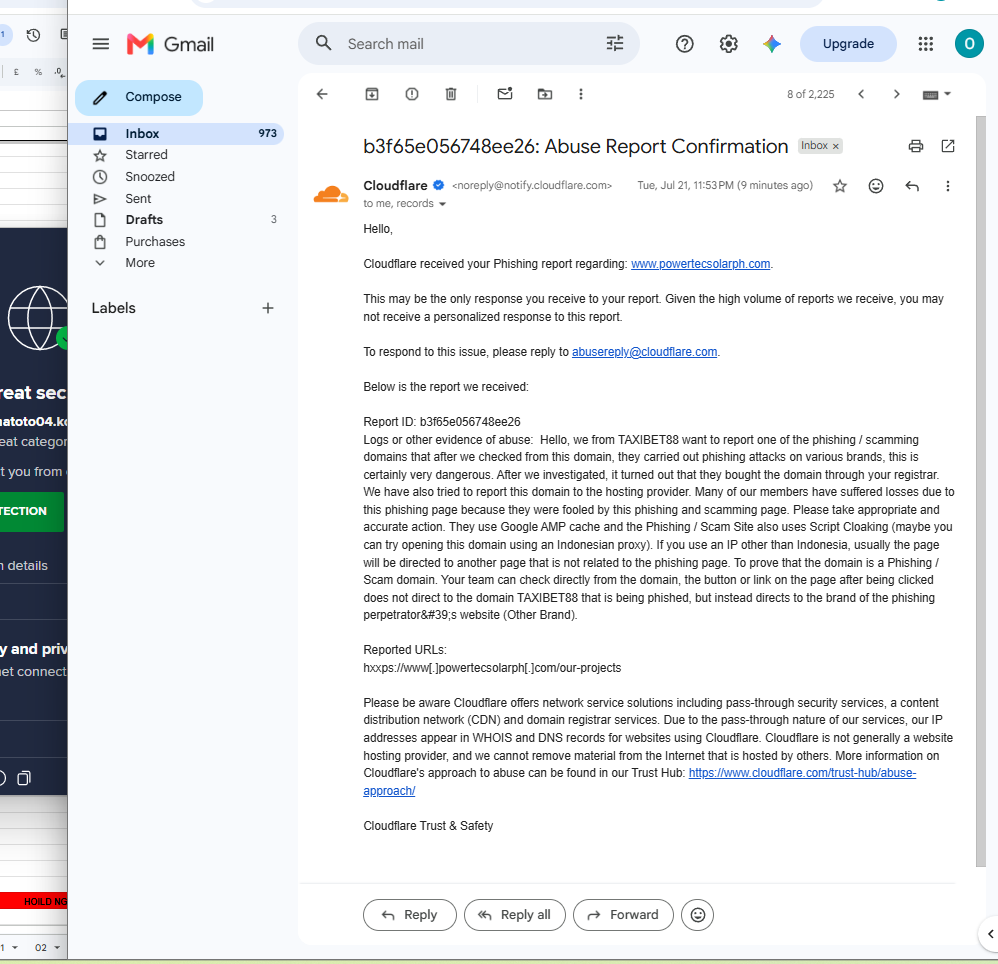This screenshot has height=964, width=998.
Task: Click the Compose button
Action: (x=139, y=97)
